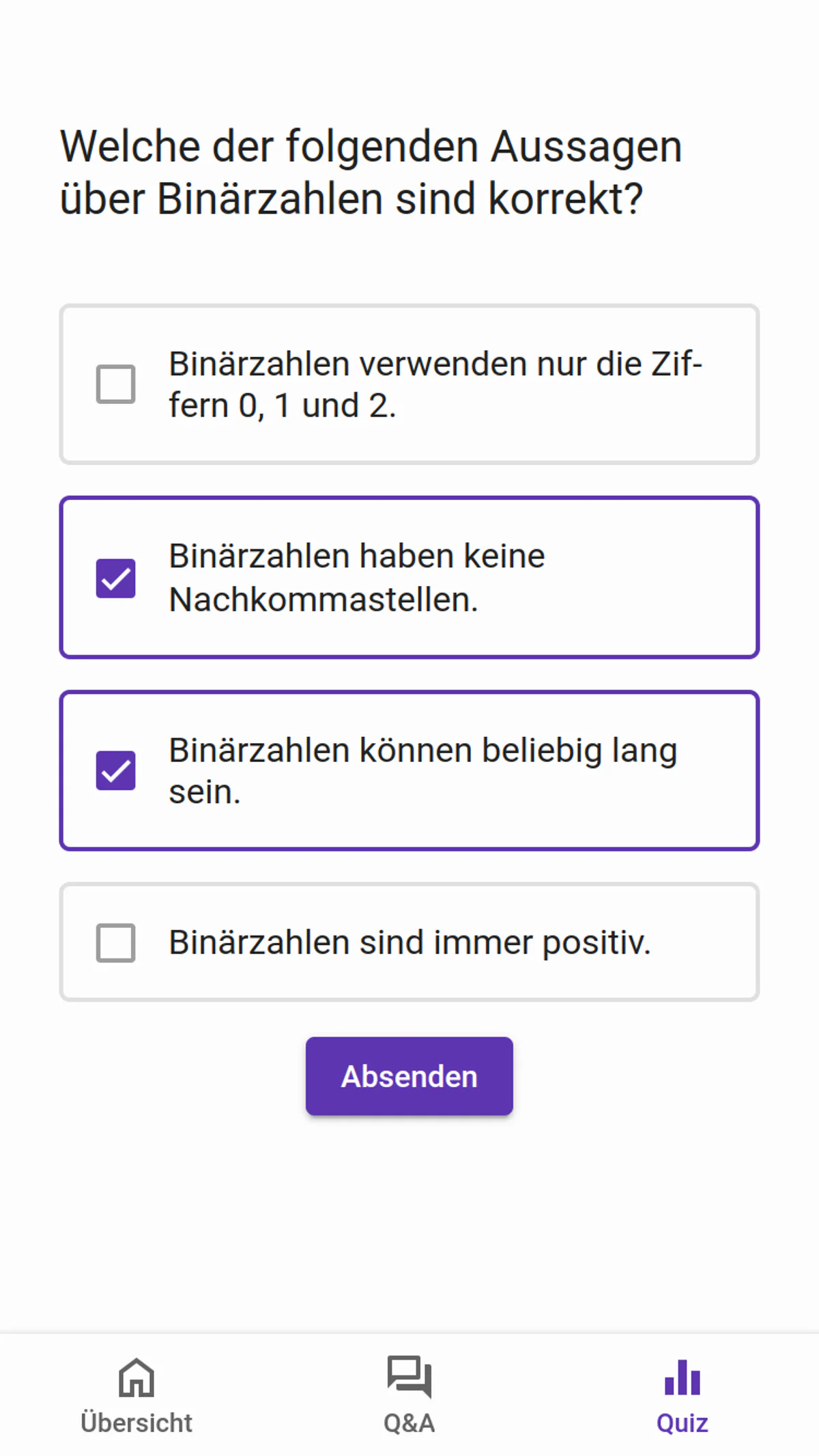The height and width of the screenshot is (1456, 819).
Task: Tap the chat bubbles Q&A icon
Action: tap(409, 1375)
